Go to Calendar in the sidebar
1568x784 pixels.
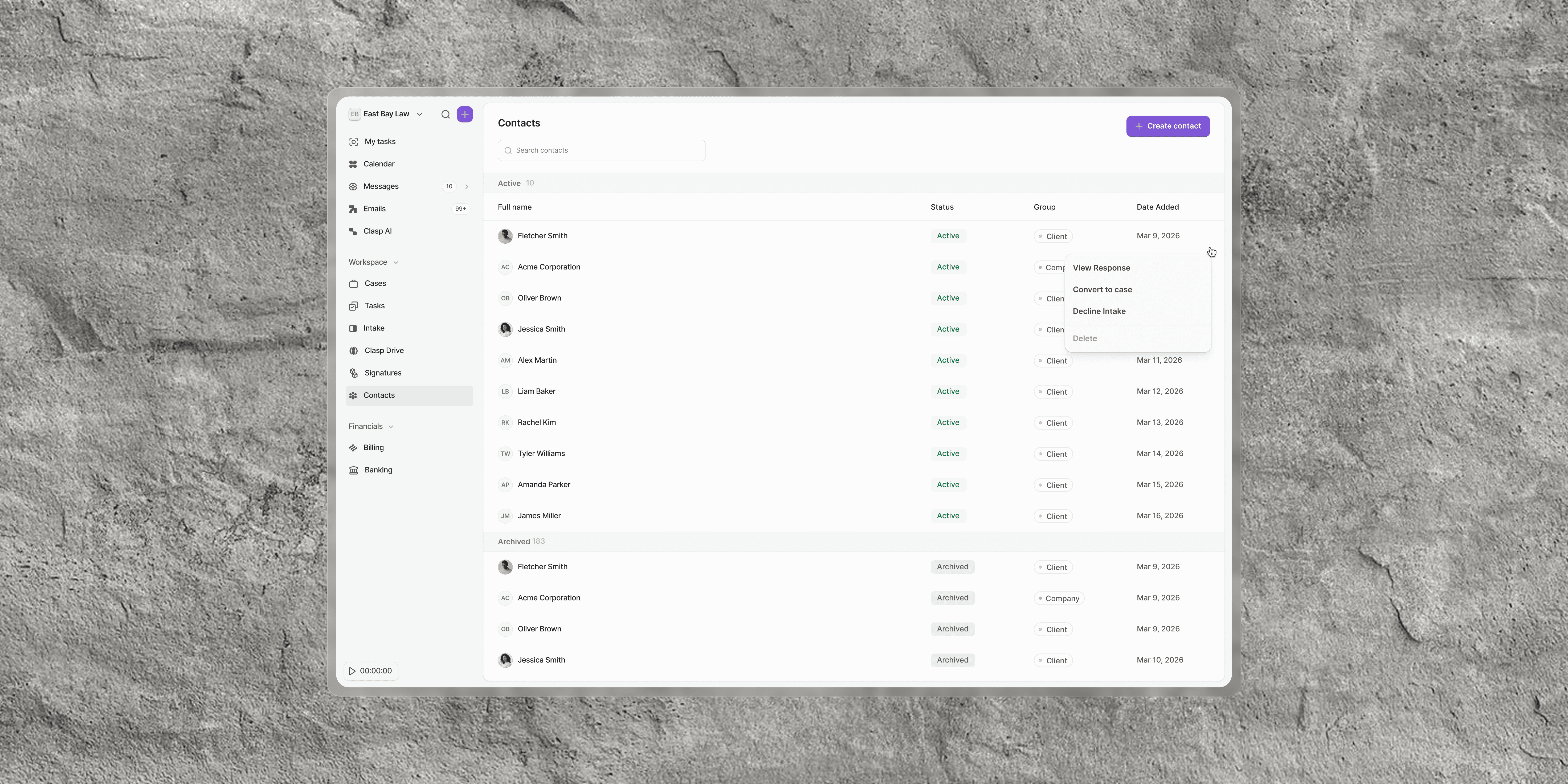(379, 164)
